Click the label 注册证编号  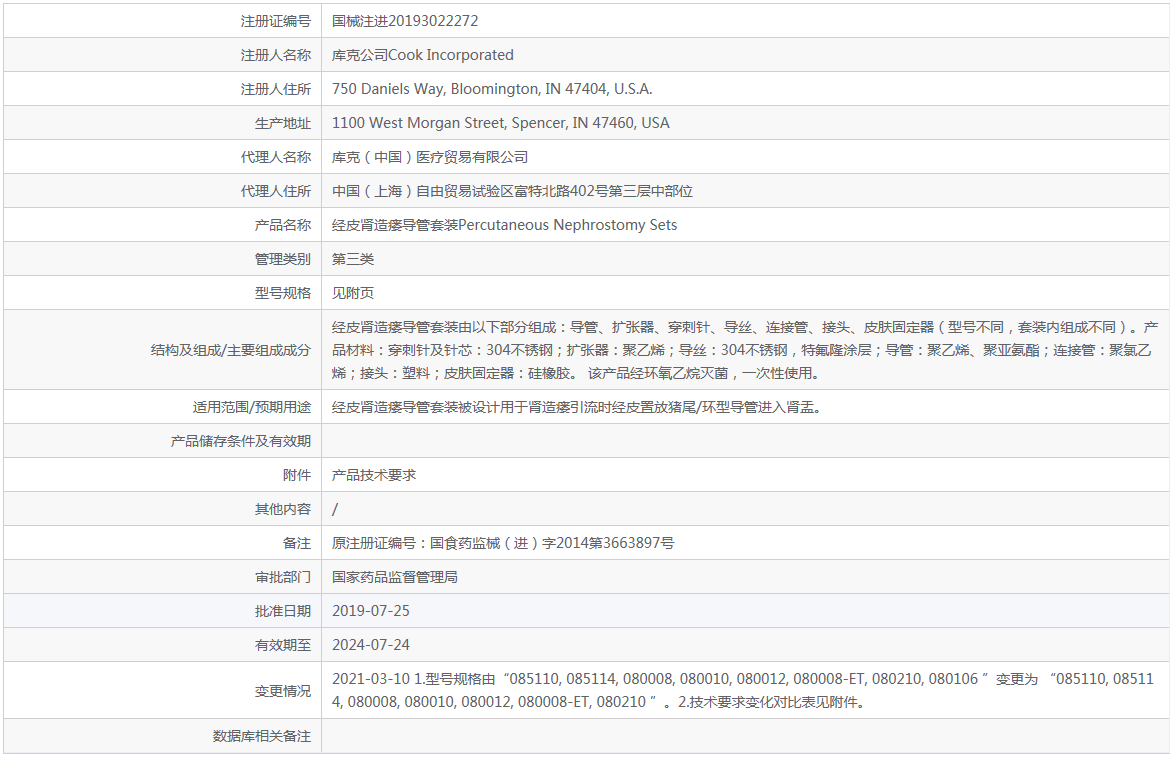275,21
